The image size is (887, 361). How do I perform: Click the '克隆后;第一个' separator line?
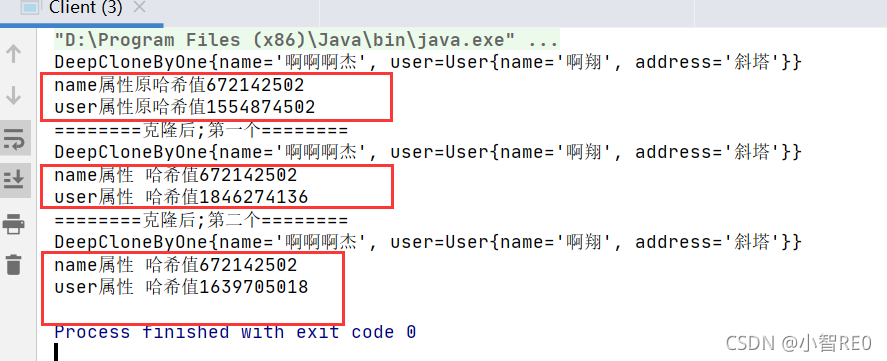tap(201, 131)
